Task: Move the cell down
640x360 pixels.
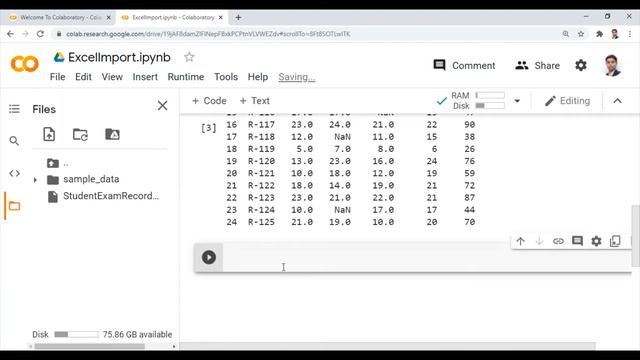Action: [539, 241]
